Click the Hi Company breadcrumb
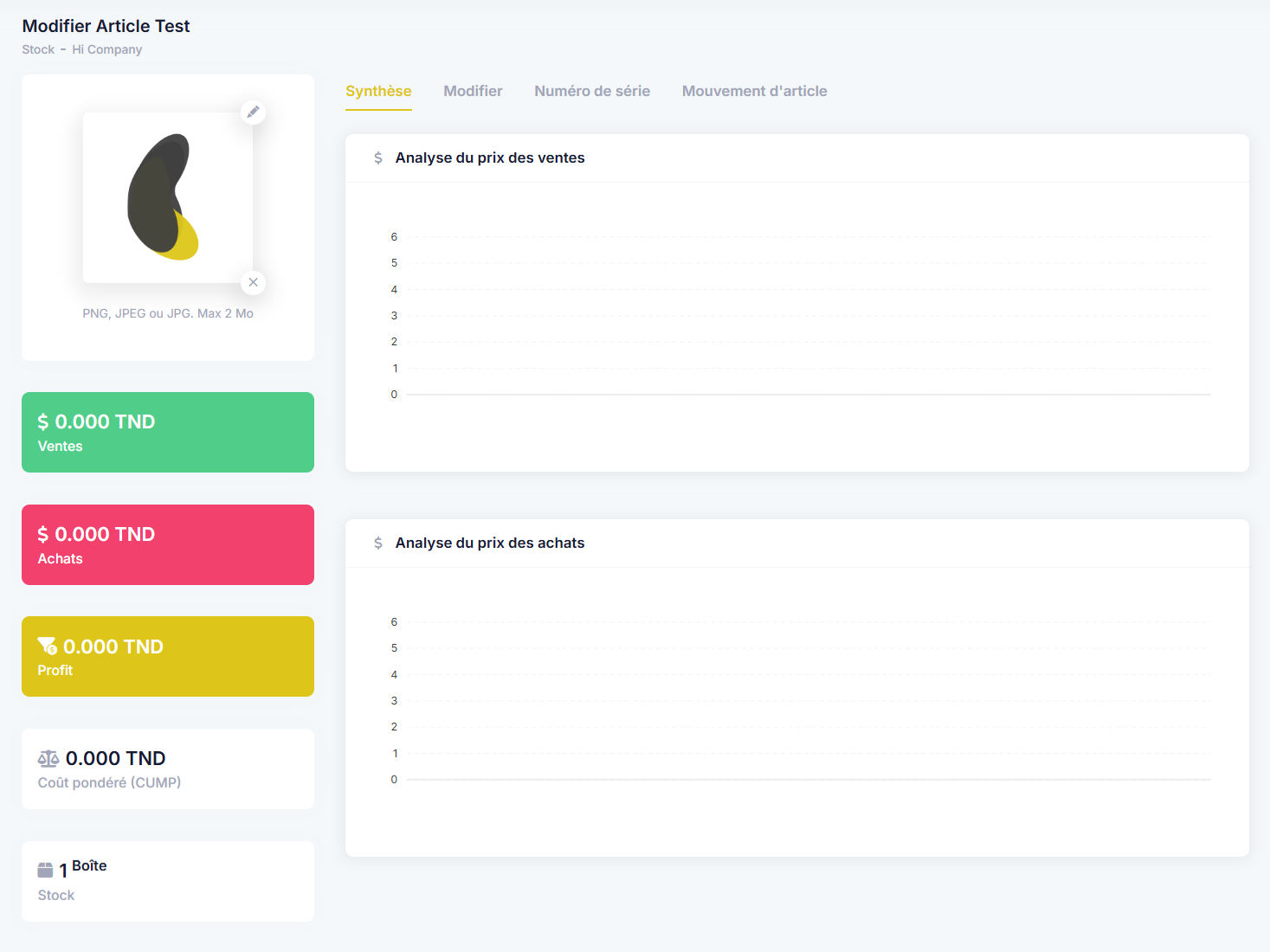This screenshot has height=952, width=1270. [x=107, y=49]
